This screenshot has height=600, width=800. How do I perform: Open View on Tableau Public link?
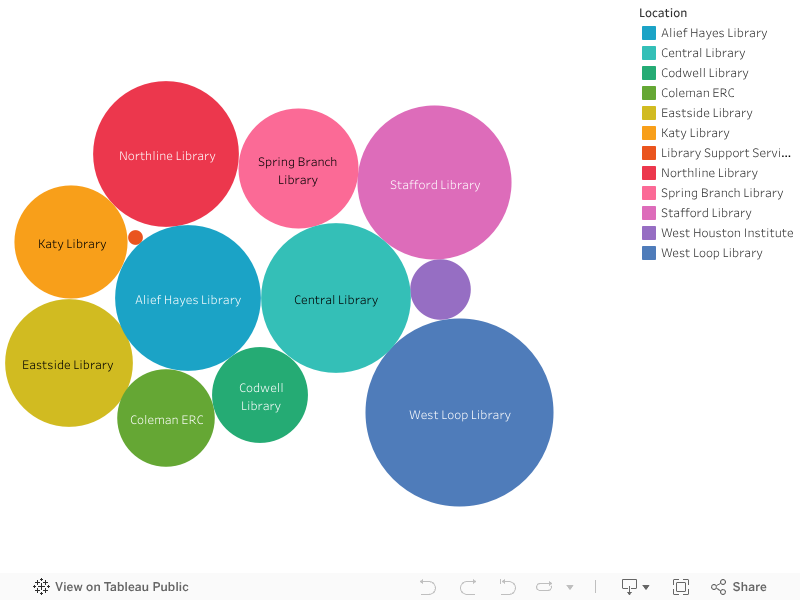click(111, 587)
